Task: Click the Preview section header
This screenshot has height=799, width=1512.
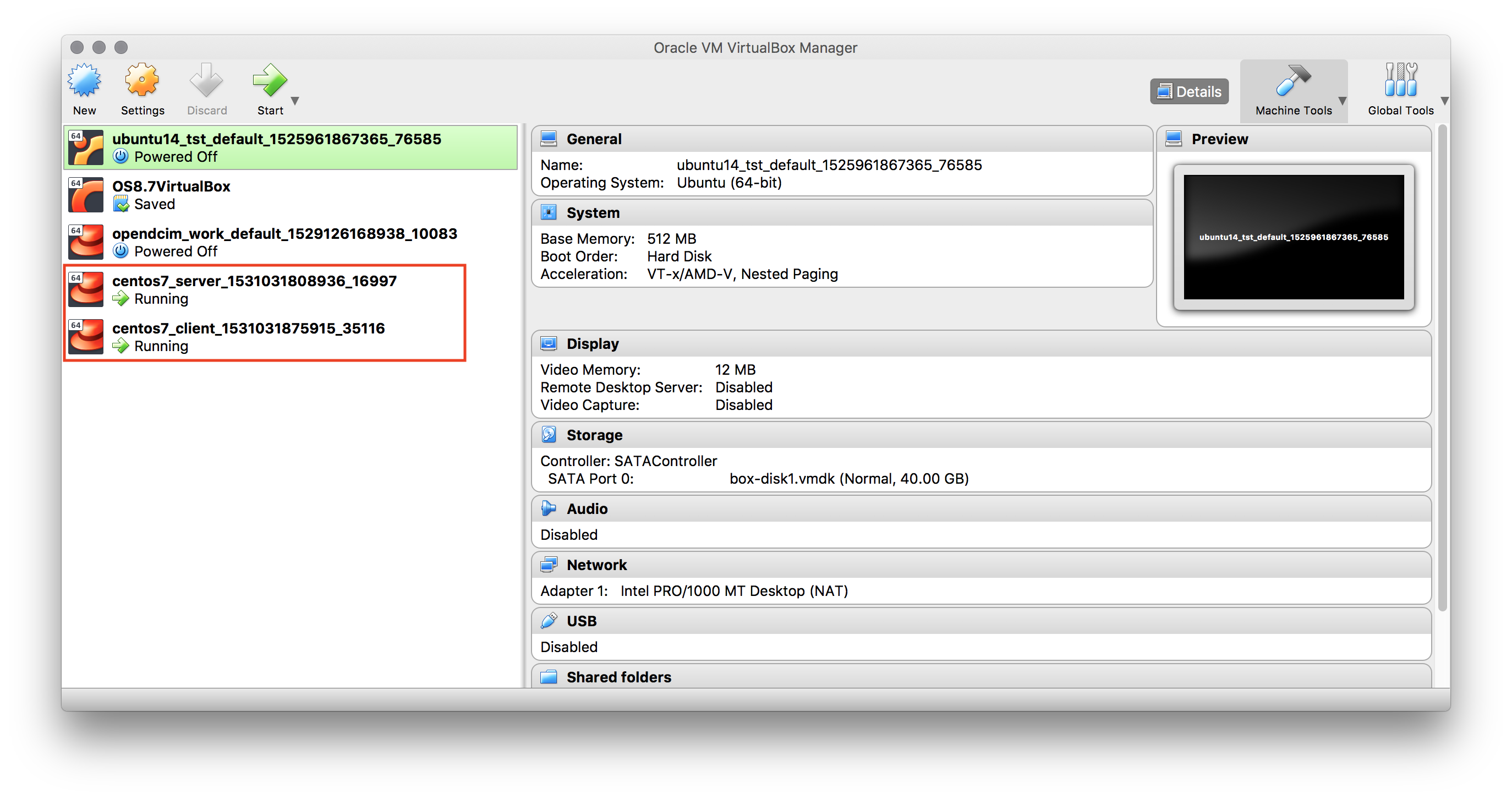Action: [x=1293, y=139]
